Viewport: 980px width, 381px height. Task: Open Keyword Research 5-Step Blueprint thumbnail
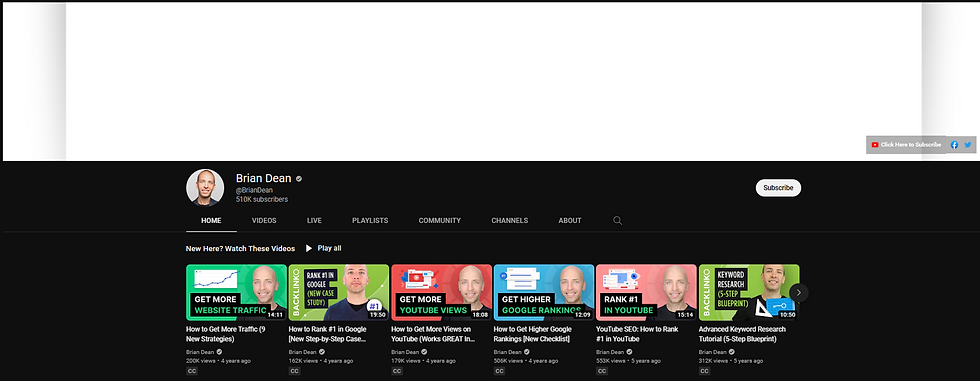pyautogui.click(x=749, y=292)
